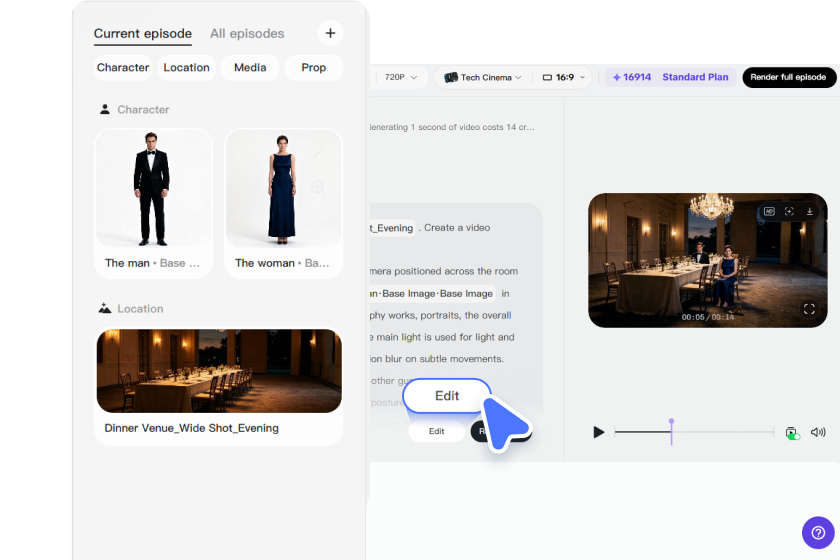Download the generated video

coord(809,211)
